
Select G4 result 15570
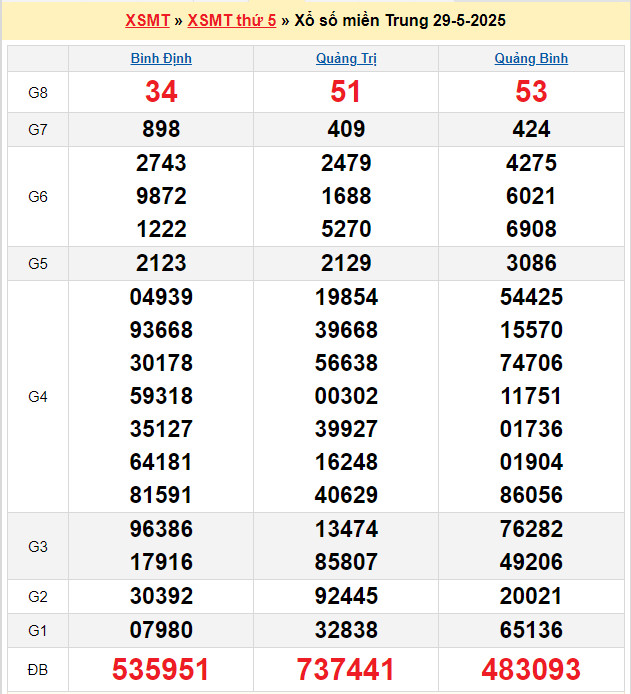[531, 330]
